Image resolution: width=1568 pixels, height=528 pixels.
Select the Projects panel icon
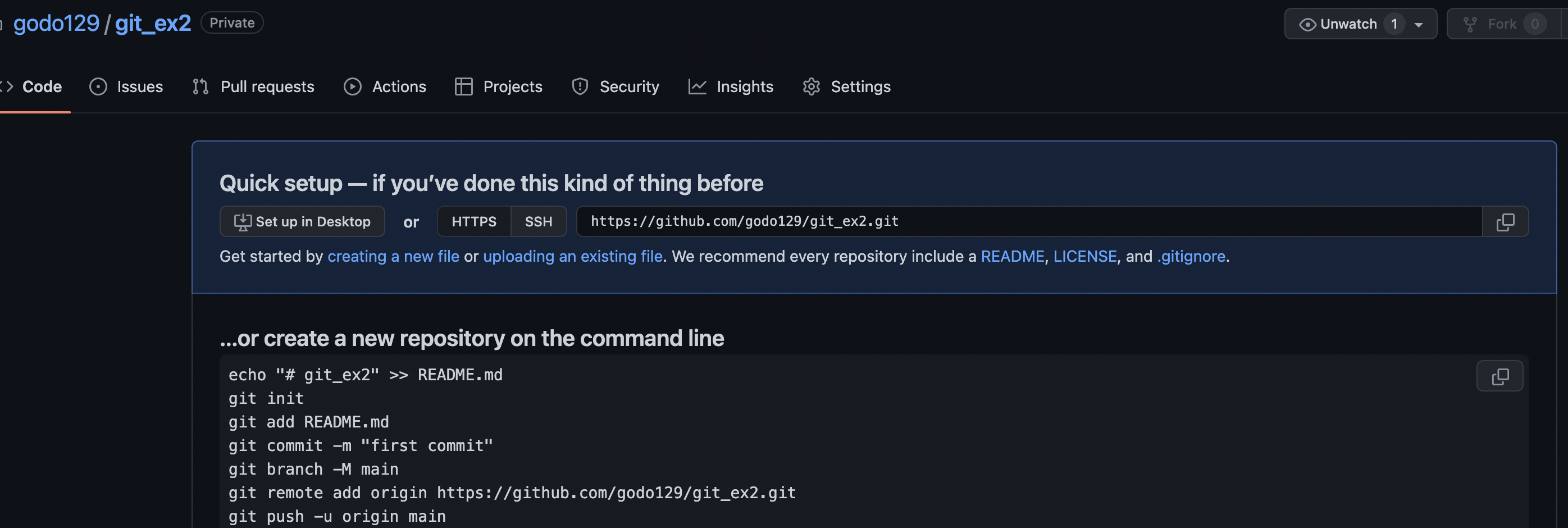pos(464,87)
